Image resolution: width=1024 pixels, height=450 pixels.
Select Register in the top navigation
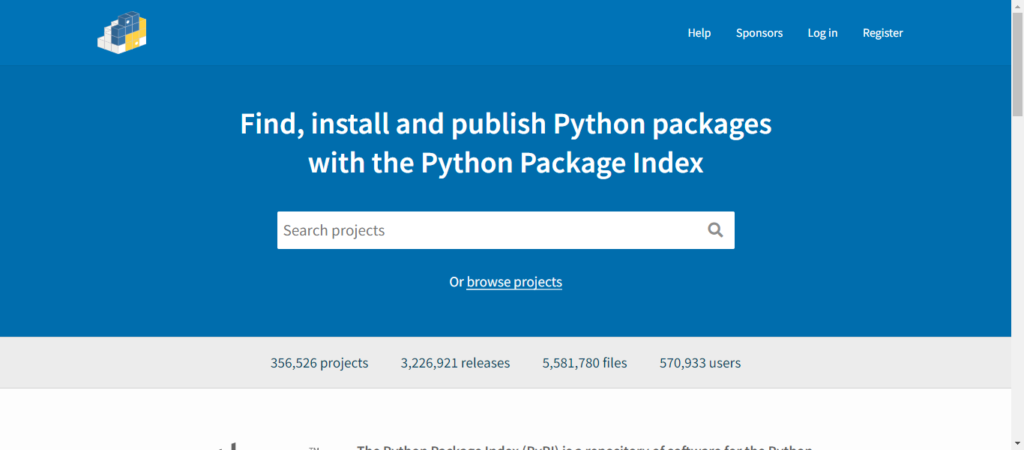point(882,33)
